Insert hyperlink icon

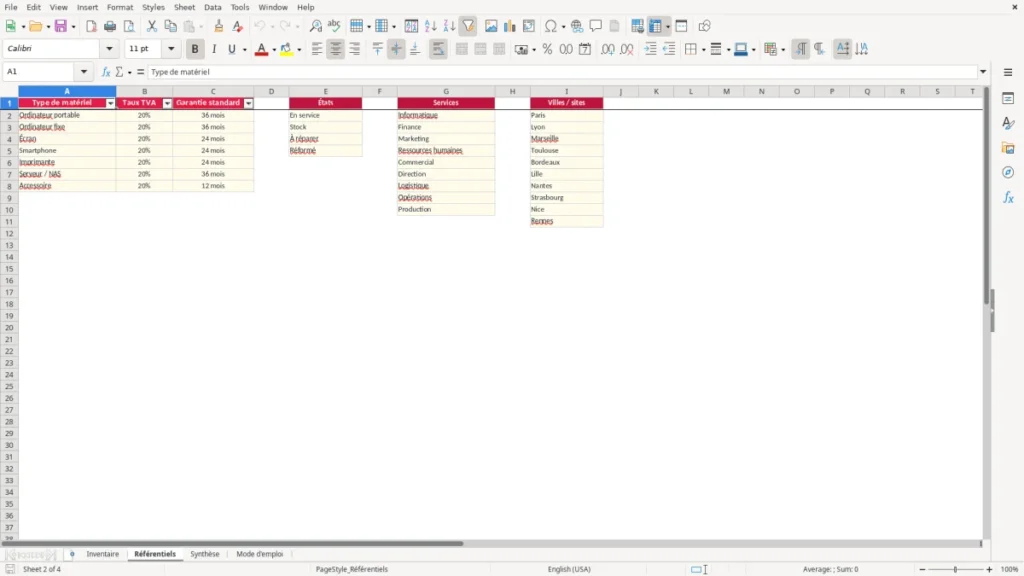click(x=577, y=26)
